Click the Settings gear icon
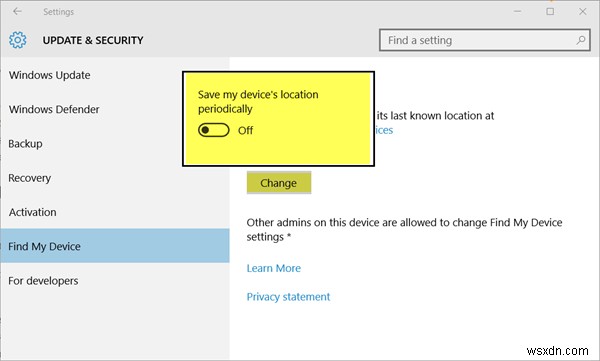 coord(18,40)
